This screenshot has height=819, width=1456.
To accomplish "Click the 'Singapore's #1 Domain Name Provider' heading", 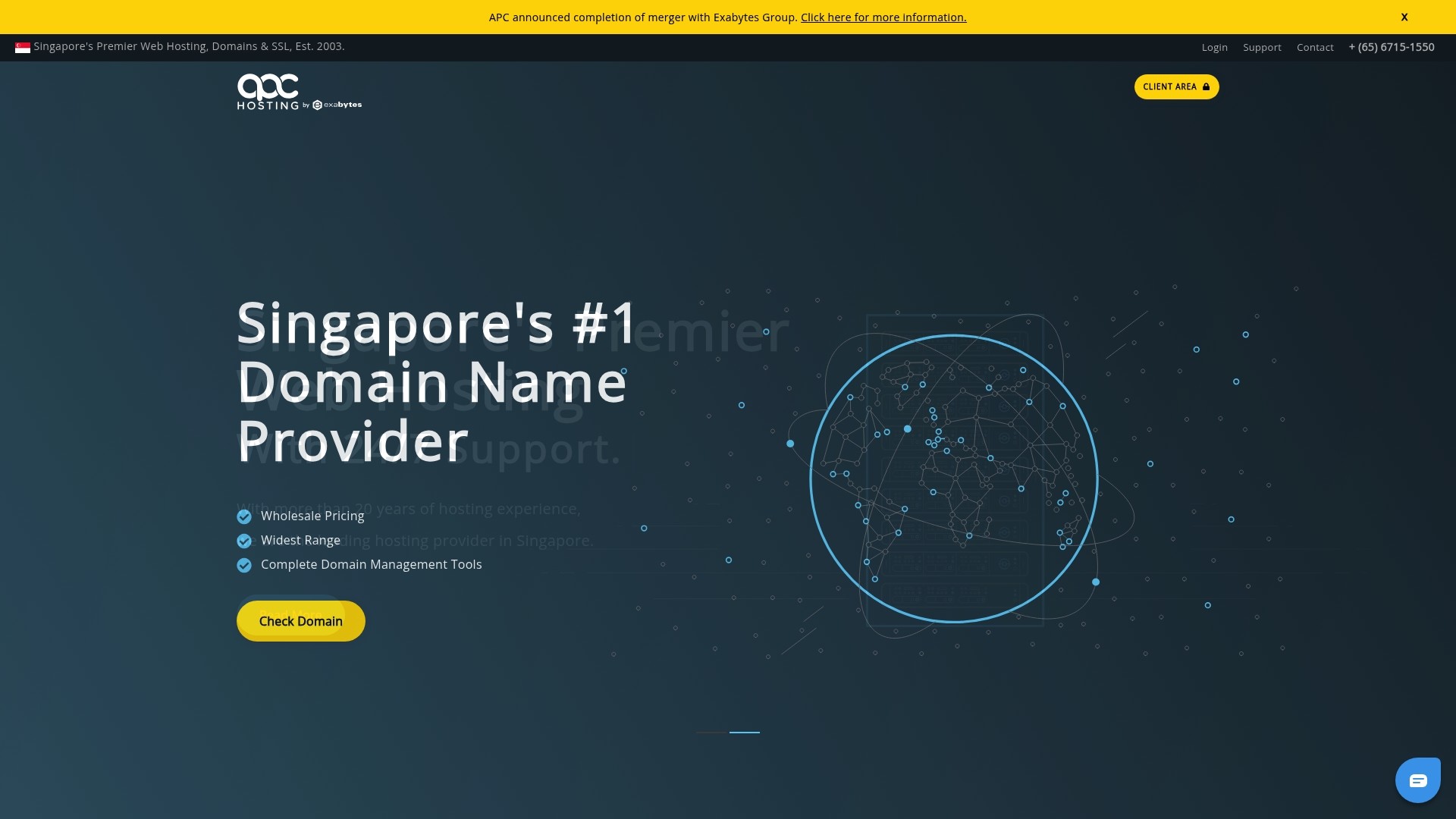I will 437,381.
